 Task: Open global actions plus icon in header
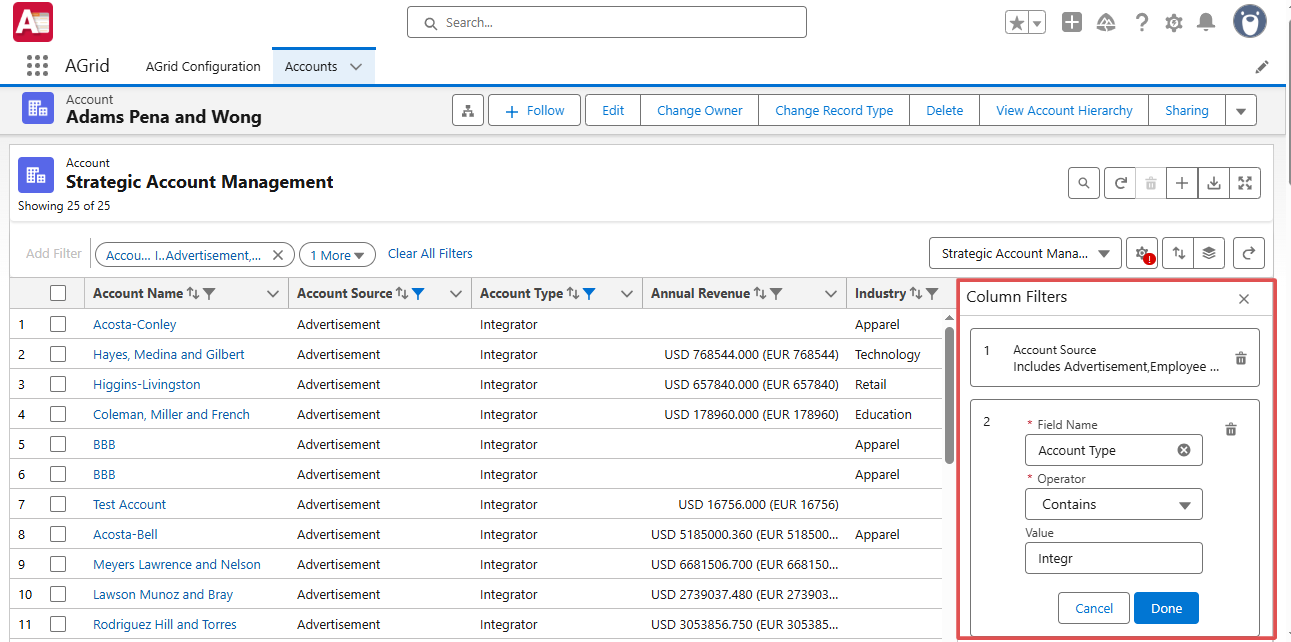pyautogui.click(x=1072, y=23)
